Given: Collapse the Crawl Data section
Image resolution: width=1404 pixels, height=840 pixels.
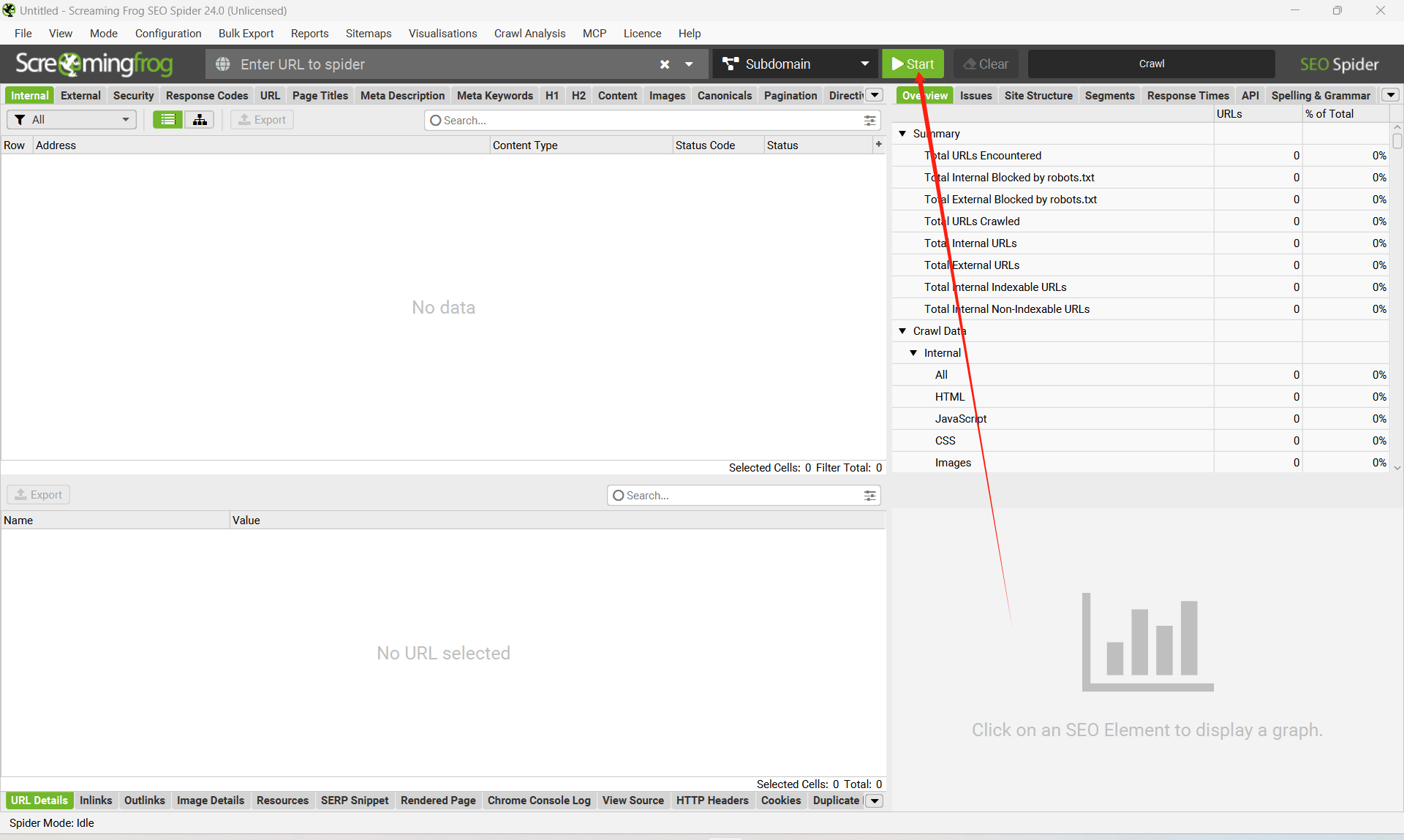Looking at the screenshot, I should point(902,331).
